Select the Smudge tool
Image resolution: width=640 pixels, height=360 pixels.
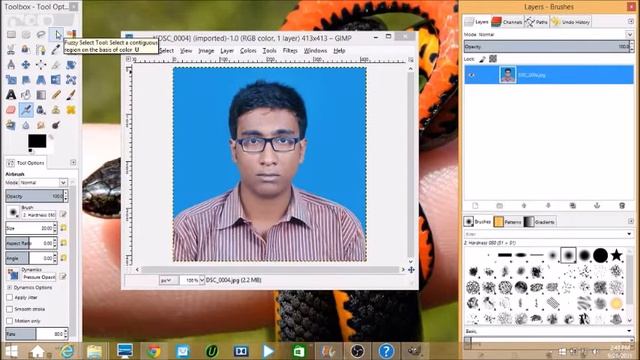[x=41, y=125]
